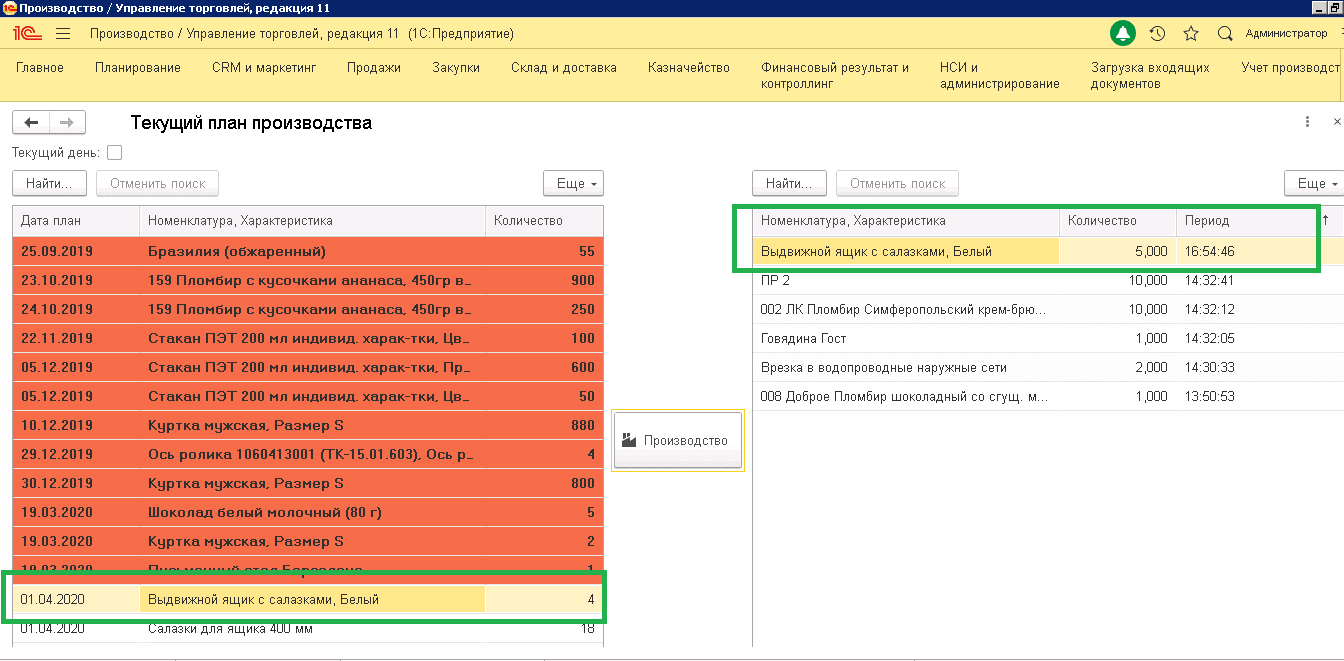The image size is (1344, 661).
Task: Click the 1C logo icon
Action: point(25,34)
